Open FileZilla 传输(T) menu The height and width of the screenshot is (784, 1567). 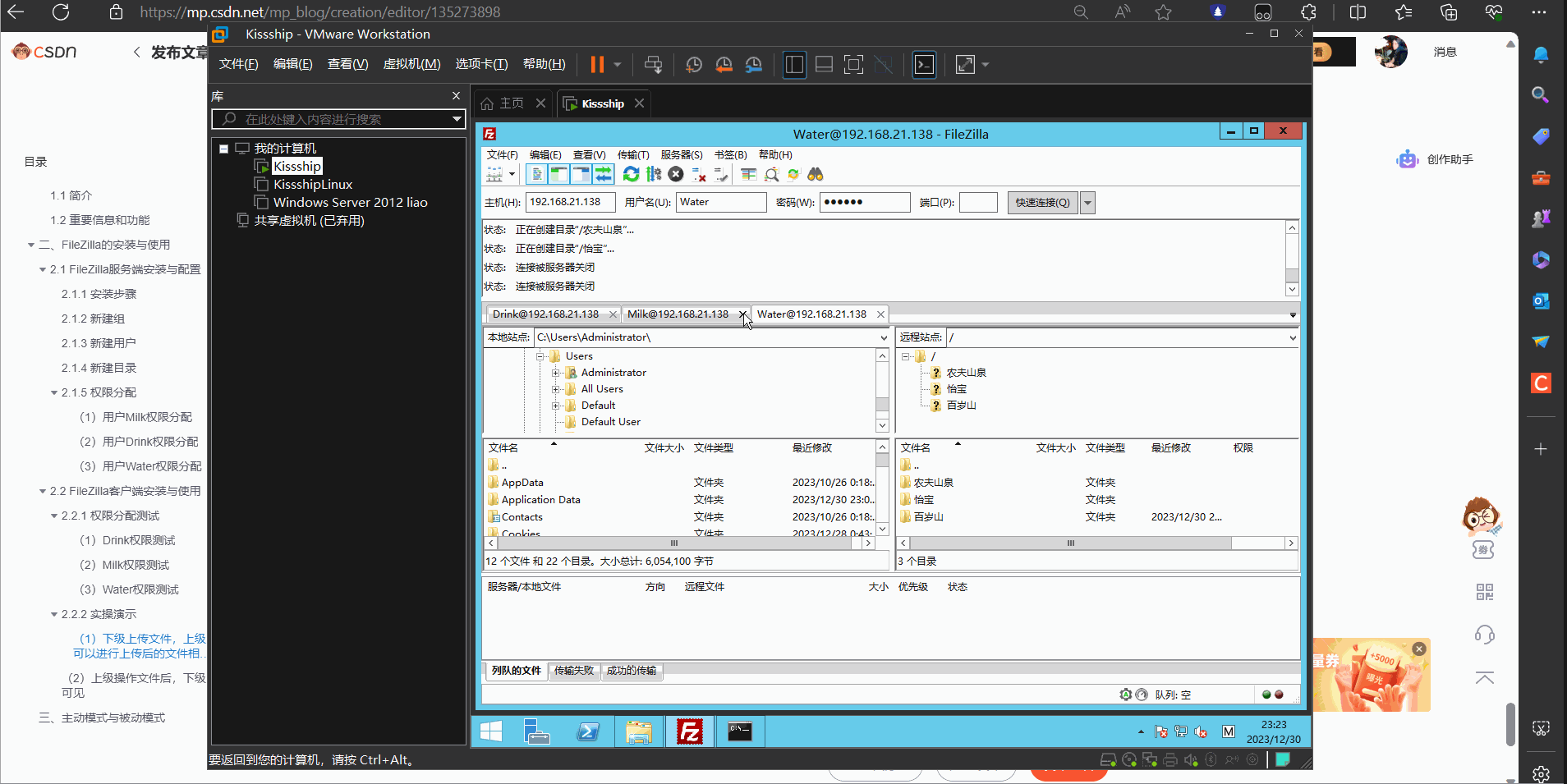tap(633, 154)
